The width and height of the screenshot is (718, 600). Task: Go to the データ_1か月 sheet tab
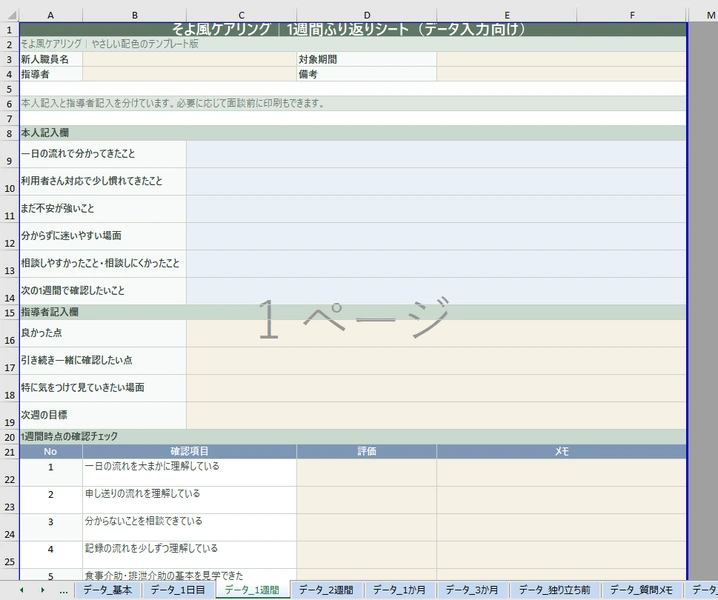(x=400, y=591)
